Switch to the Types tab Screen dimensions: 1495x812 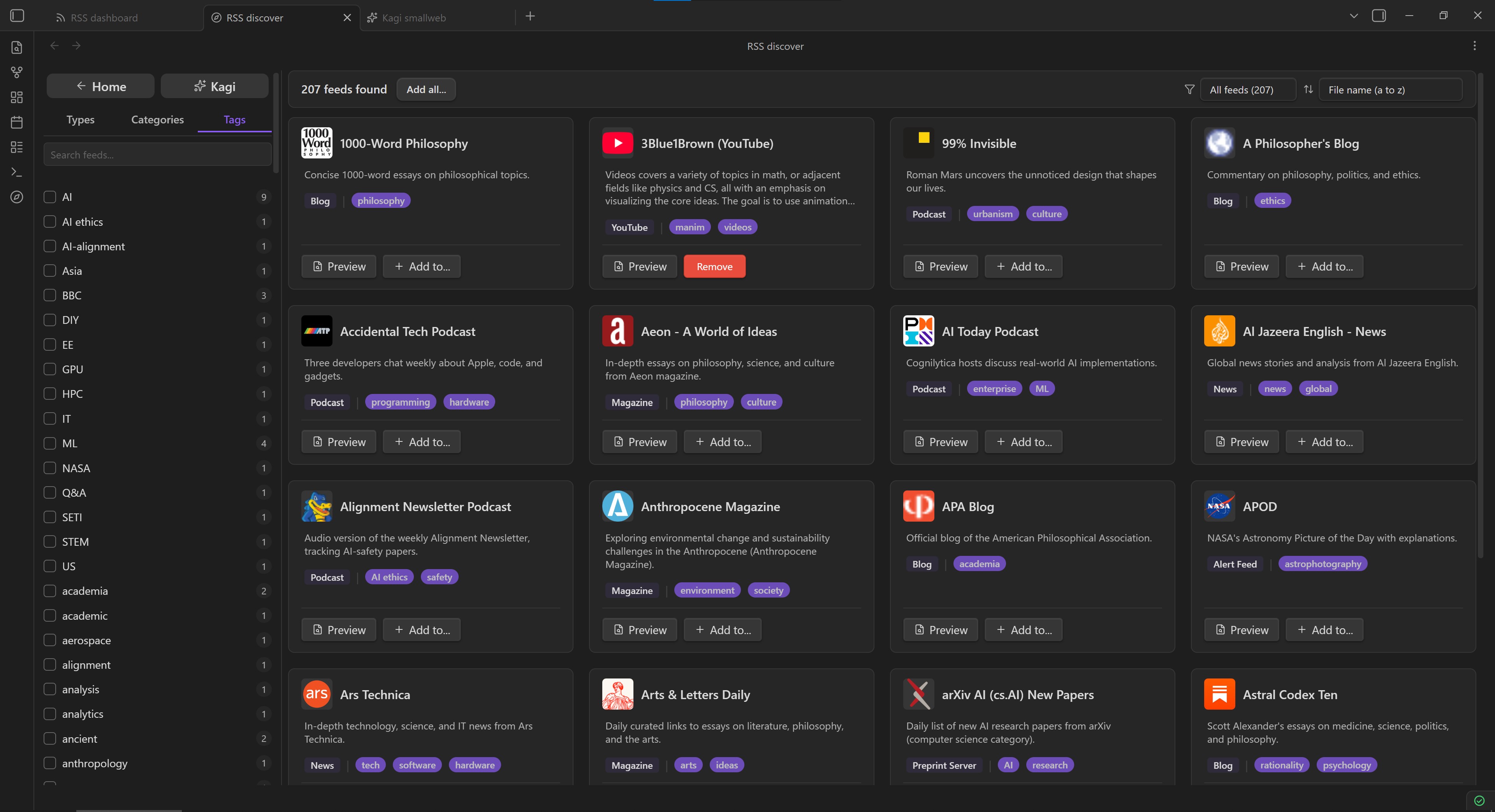coord(80,120)
